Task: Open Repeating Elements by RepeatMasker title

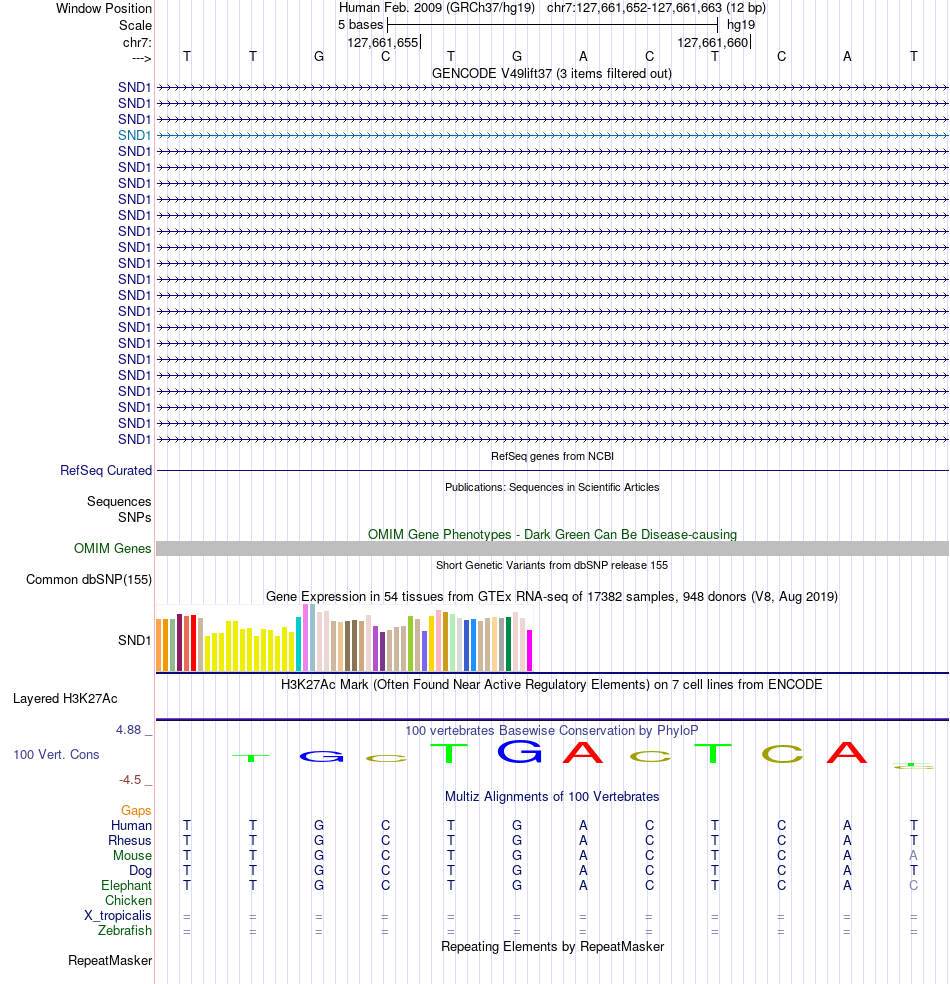Action: click(552, 946)
